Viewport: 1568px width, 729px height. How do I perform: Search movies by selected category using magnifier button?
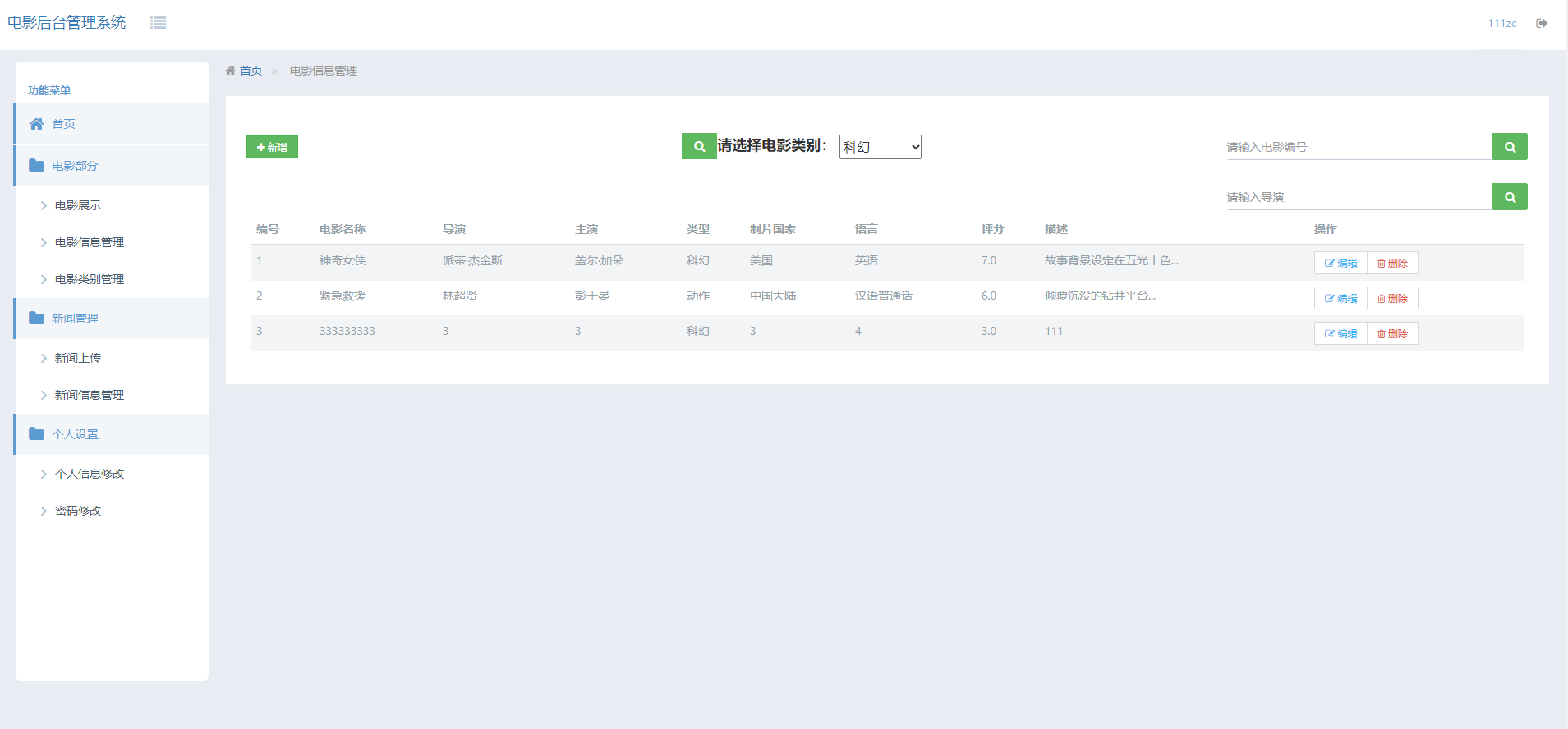pos(699,146)
